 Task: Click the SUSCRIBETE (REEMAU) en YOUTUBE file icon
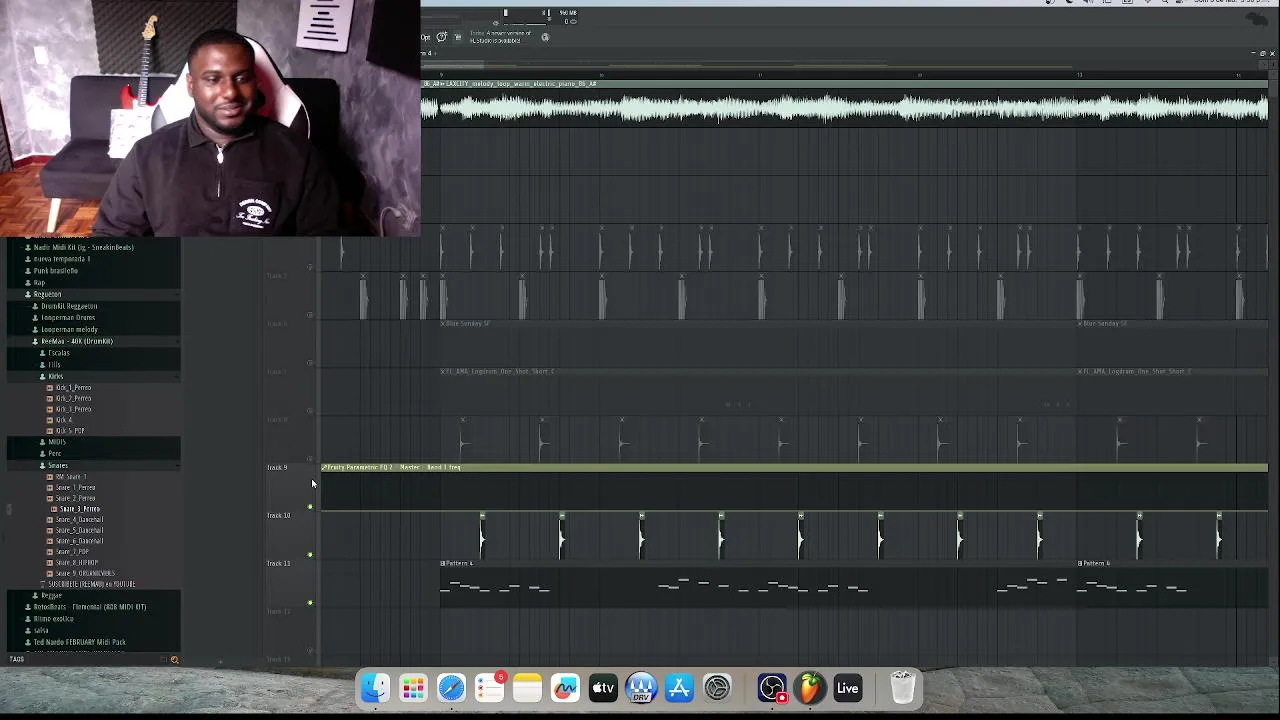43,584
